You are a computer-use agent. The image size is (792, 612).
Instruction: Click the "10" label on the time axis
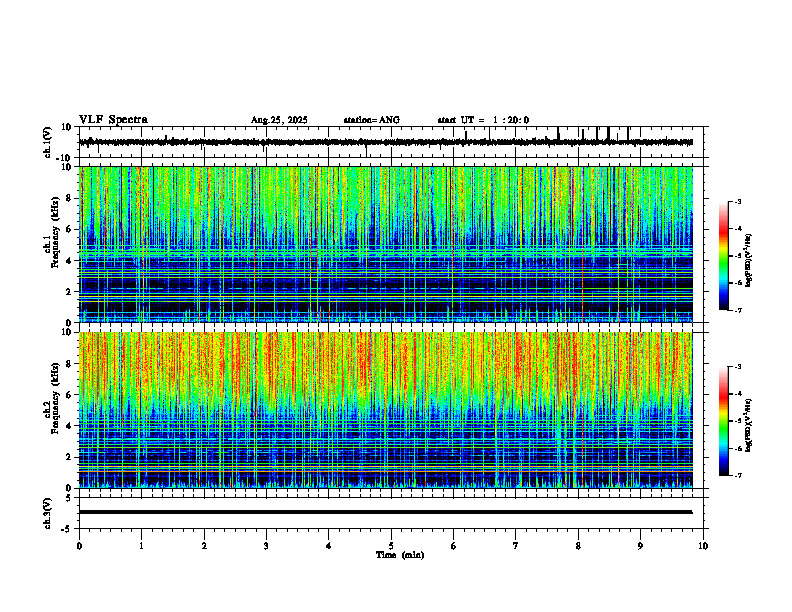[703, 546]
